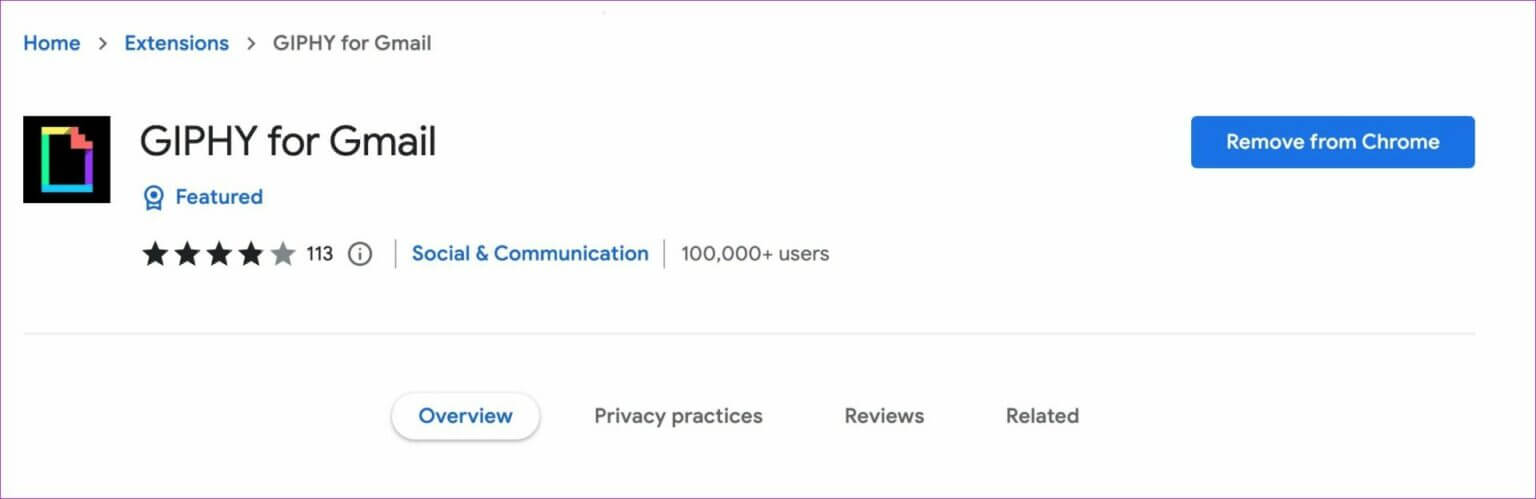Viewport: 1536px width, 499px height.
Task: Open the Extensions breadcrumb link
Action: [176, 43]
